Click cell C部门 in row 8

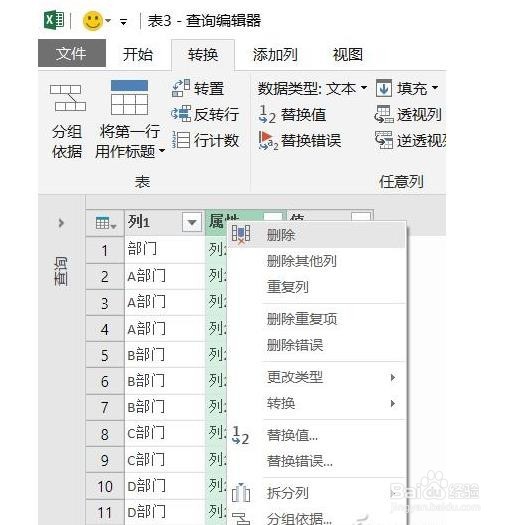point(164,434)
